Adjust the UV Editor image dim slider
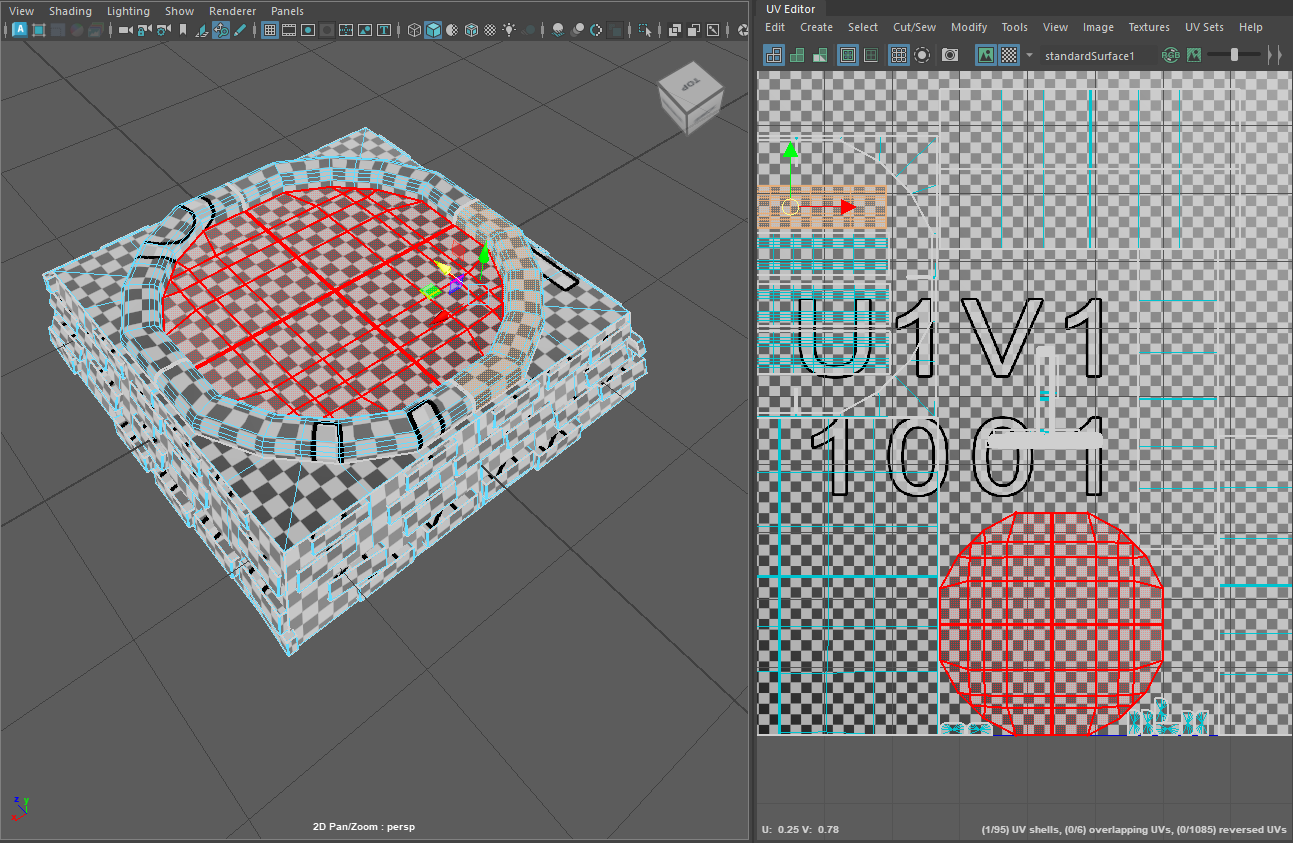Screen dimensions: 1293x843 click(x=1234, y=55)
